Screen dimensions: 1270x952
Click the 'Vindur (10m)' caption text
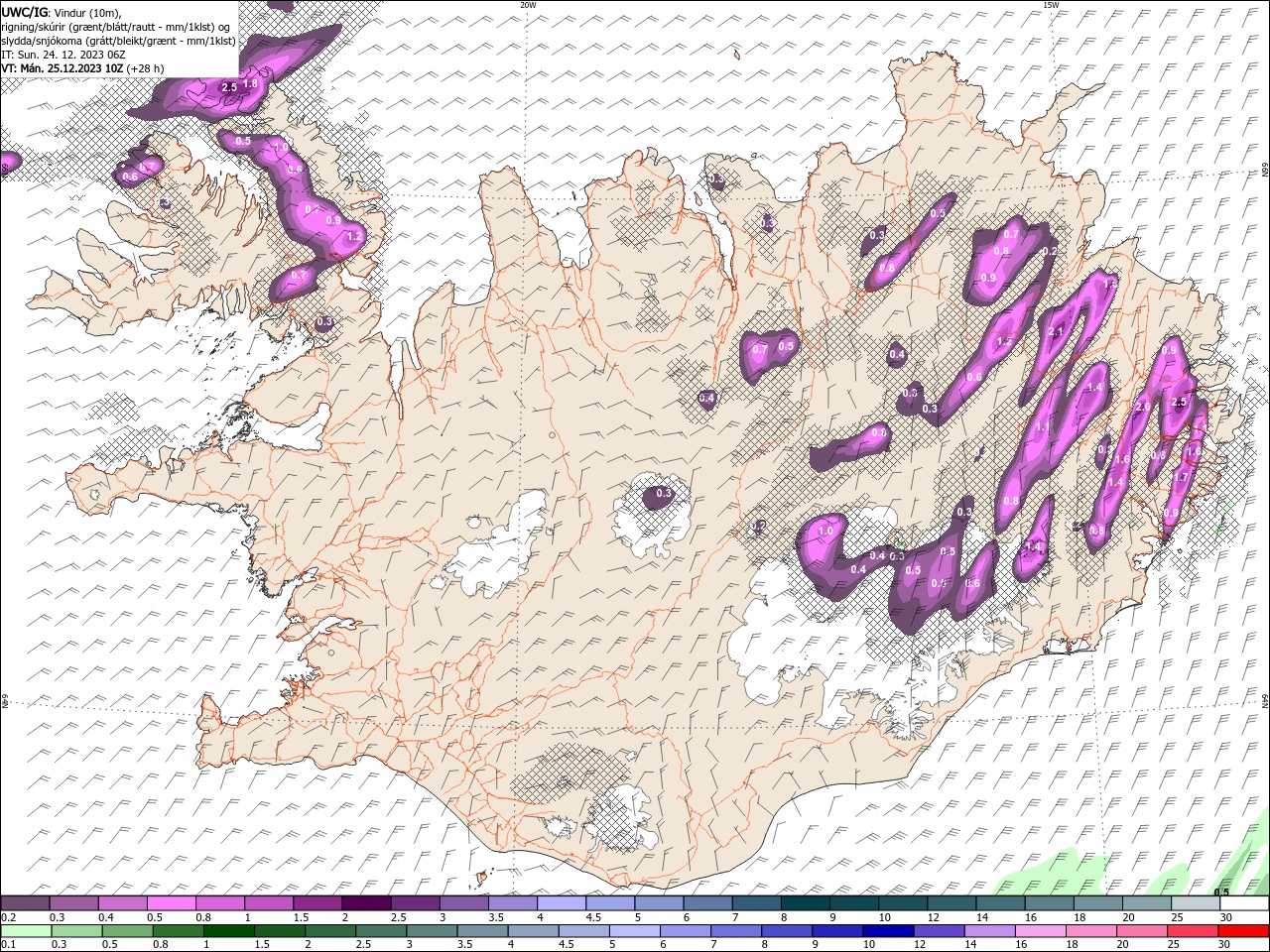tap(88, 12)
